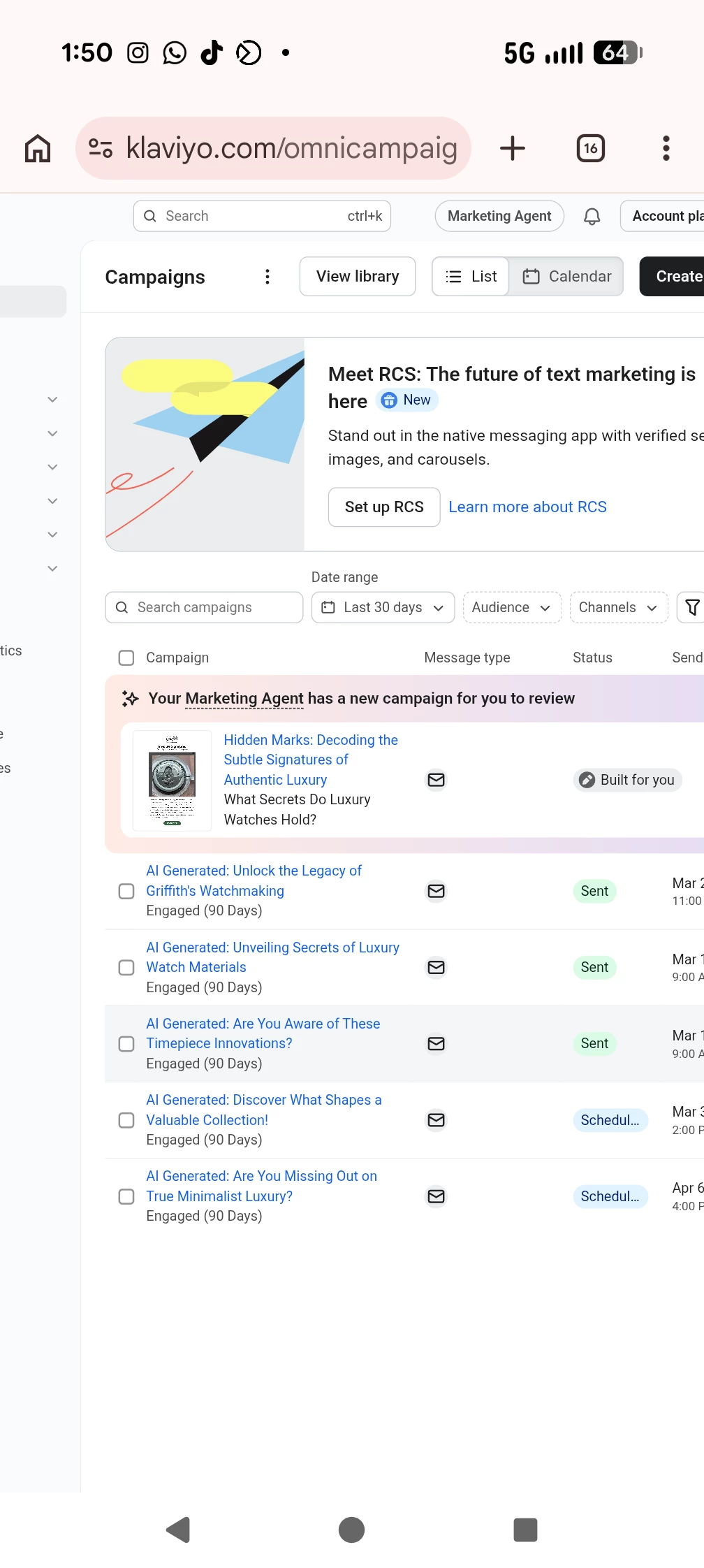704x1568 pixels.
Task: Click the Built for you status badge
Action: [x=627, y=780]
